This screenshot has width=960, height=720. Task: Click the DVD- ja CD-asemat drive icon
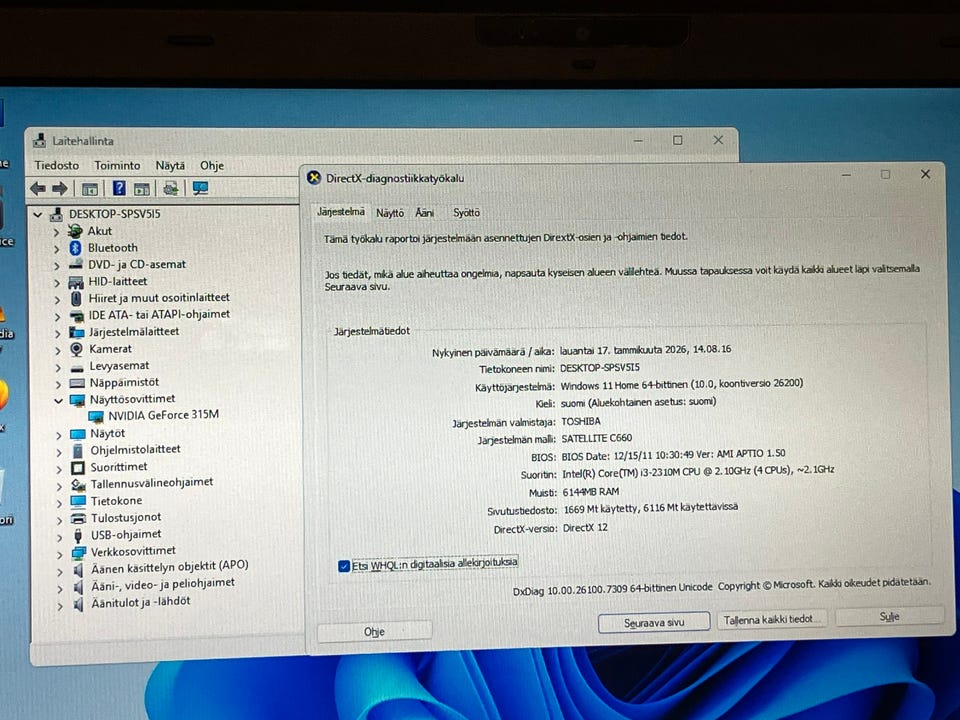point(76,264)
